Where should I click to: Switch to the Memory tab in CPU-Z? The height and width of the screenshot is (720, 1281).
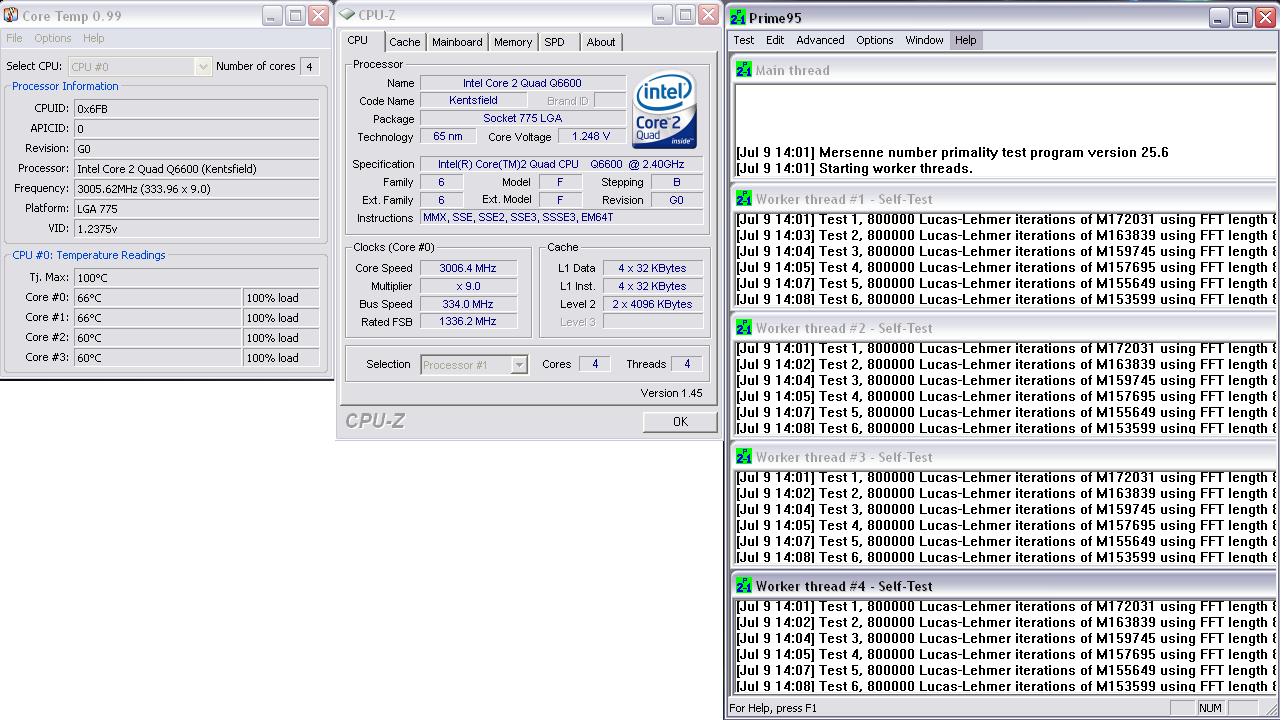pos(512,42)
